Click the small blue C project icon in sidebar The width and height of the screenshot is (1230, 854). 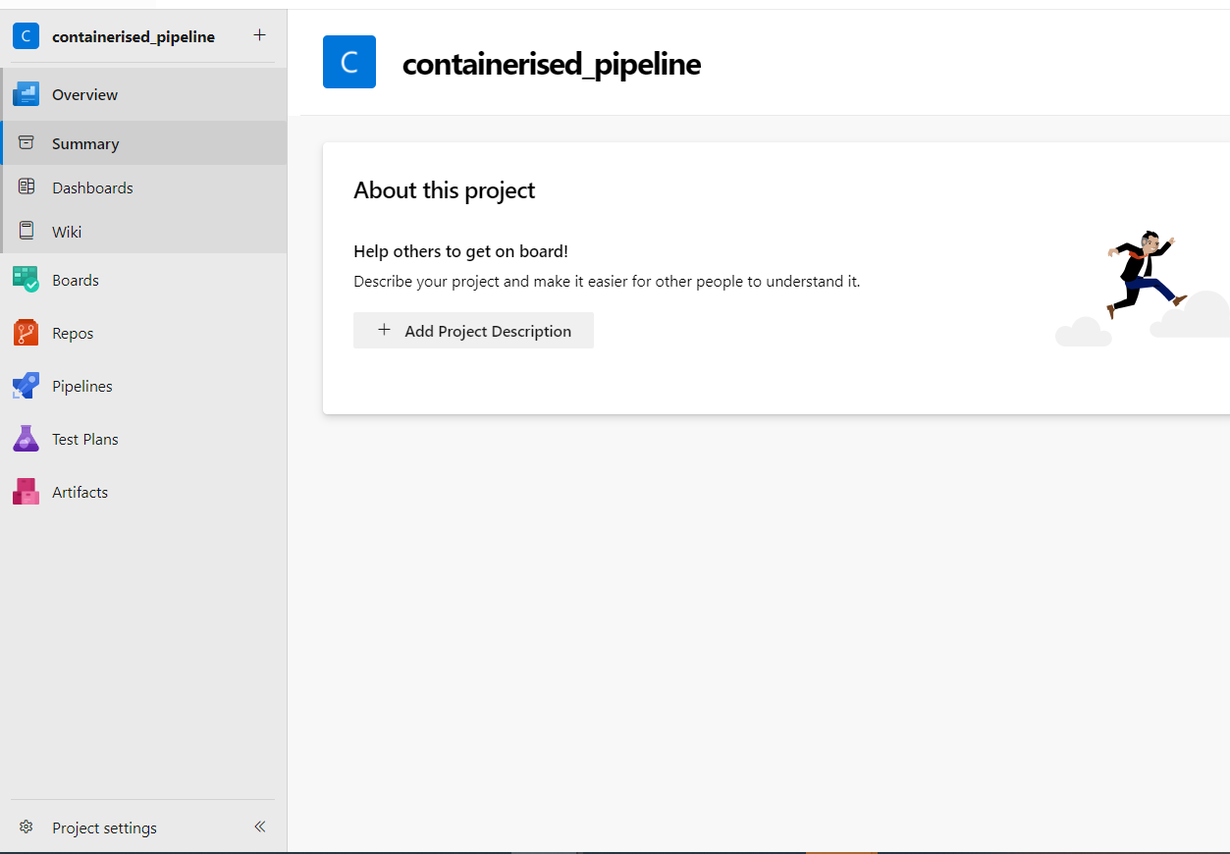pyautogui.click(x=26, y=36)
